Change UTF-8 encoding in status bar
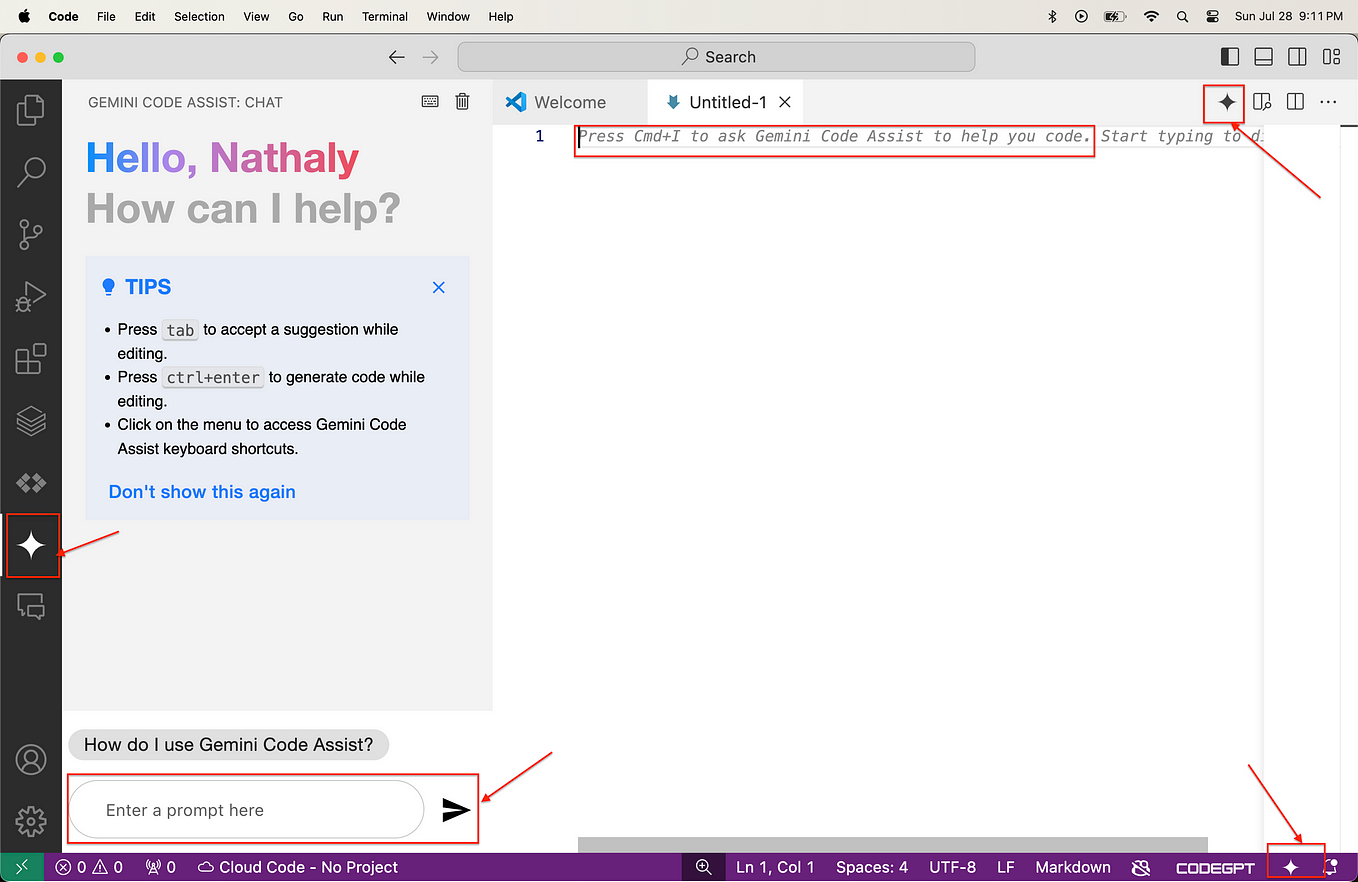Screen dimensions: 1358x882 (x=952, y=867)
